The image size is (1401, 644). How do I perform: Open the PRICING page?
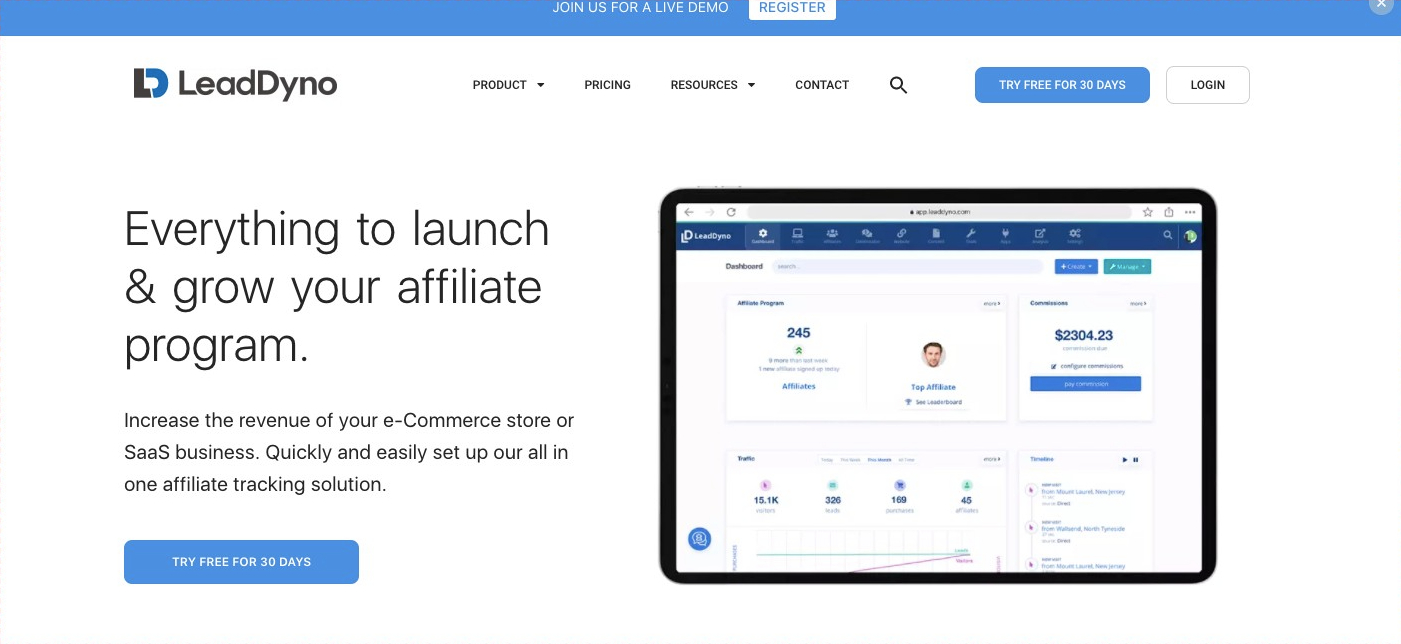point(608,85)
